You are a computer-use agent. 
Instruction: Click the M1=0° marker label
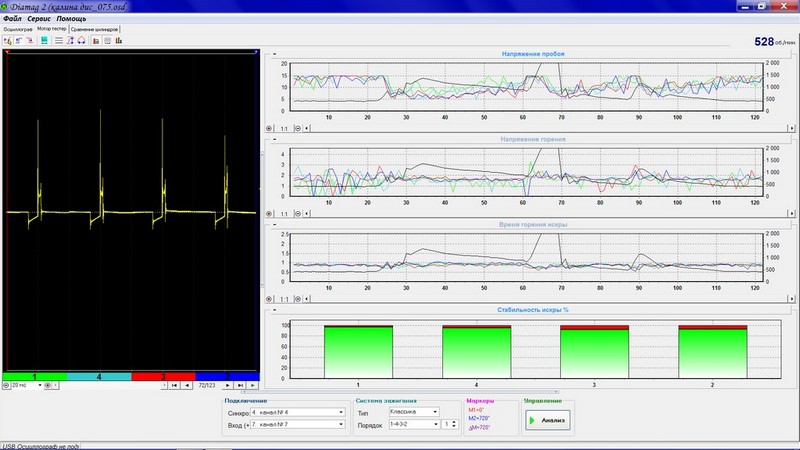476,410
